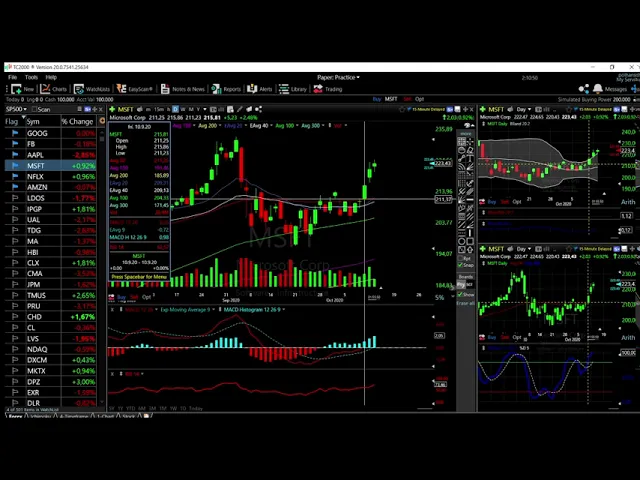Viewport: 640px width, 480px height.
Task: Toggle the Scan checkbox in watchlist
Action: click(x=35, y=109)
